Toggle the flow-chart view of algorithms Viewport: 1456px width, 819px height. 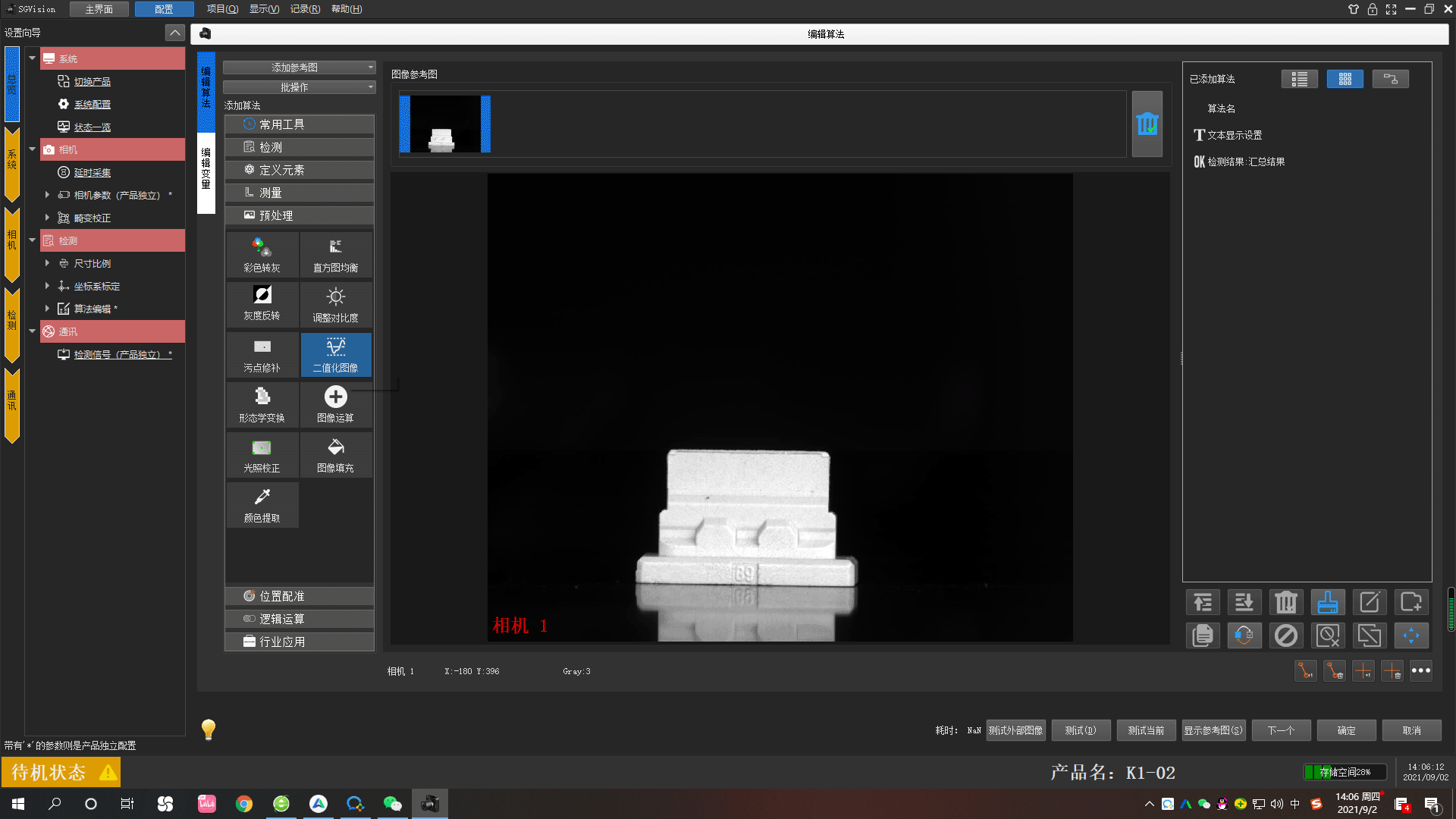[x=1390, y=79]
